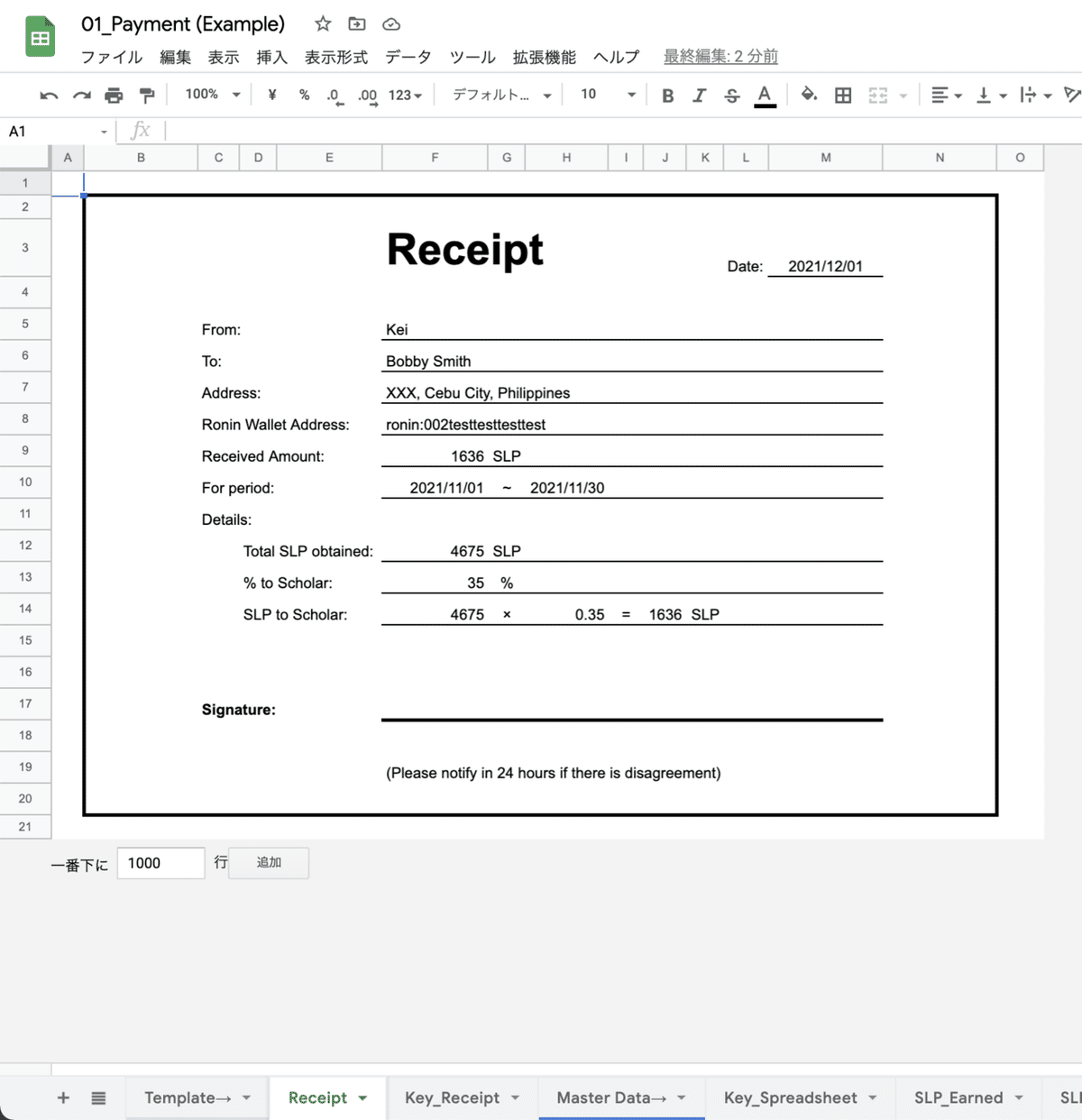Open the 表示 menu
The width and height of the screenshot is (1082, 1120).
point(224,57)
